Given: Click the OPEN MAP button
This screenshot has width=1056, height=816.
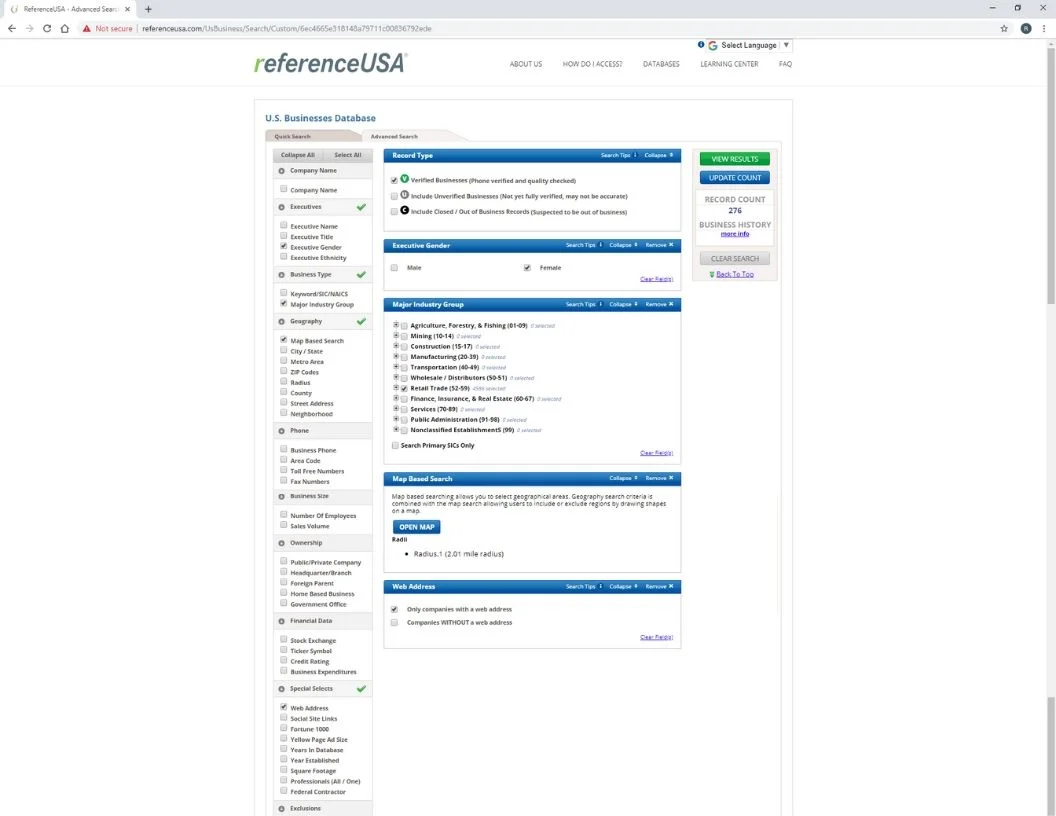Looking at the screenshot, I should (x=416, y=527).
